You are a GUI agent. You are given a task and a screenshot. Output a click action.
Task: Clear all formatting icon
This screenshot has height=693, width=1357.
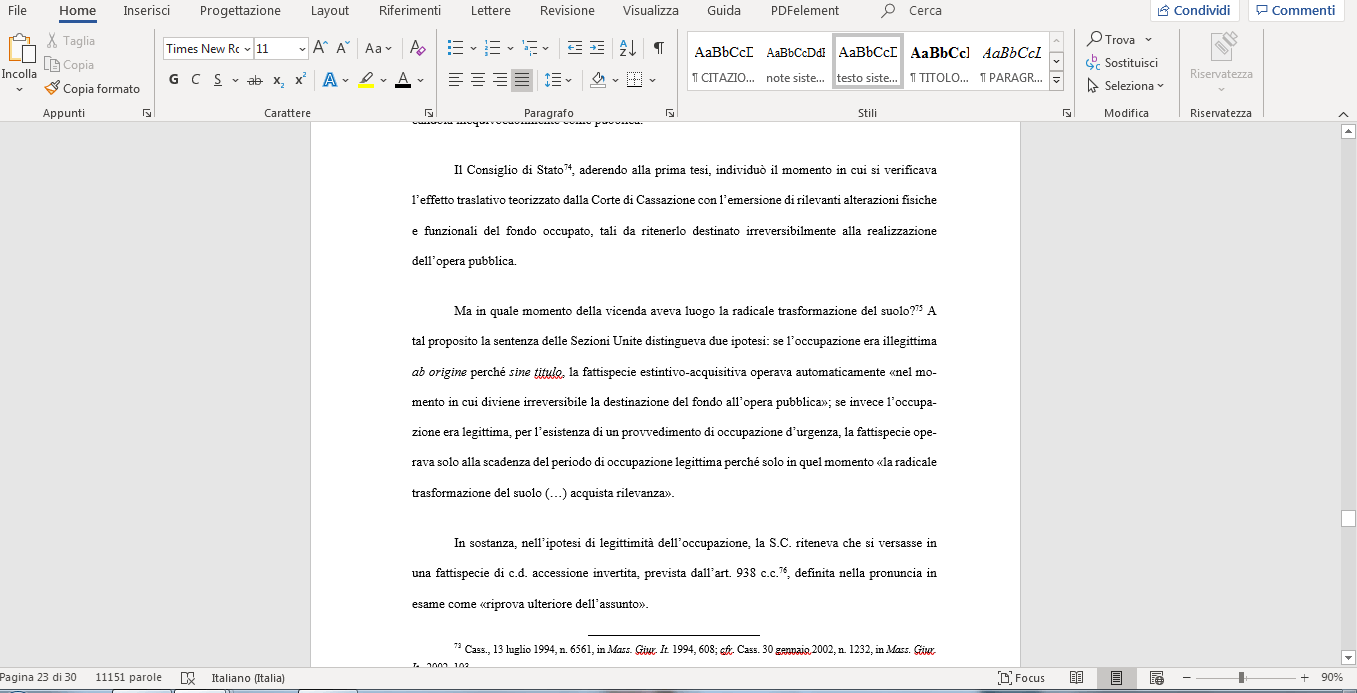coord(418,48)
